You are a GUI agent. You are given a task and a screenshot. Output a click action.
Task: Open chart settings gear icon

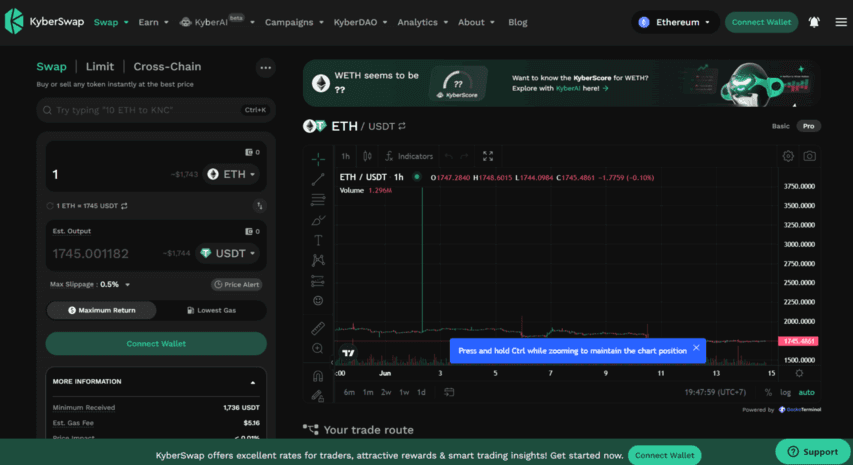click(x=788, y=156)
